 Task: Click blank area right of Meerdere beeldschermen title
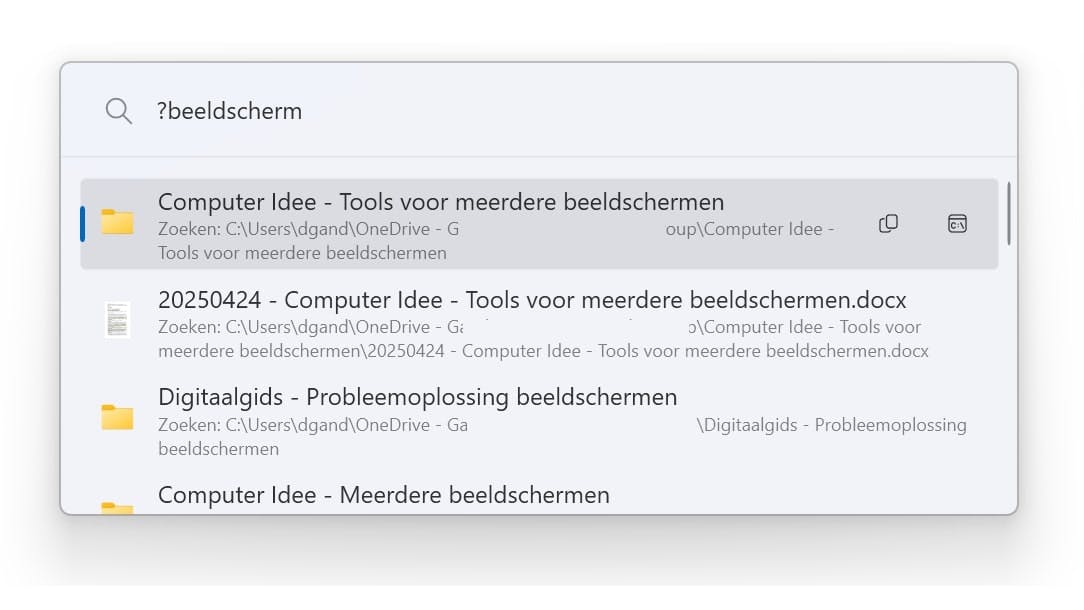coord(800,495)
